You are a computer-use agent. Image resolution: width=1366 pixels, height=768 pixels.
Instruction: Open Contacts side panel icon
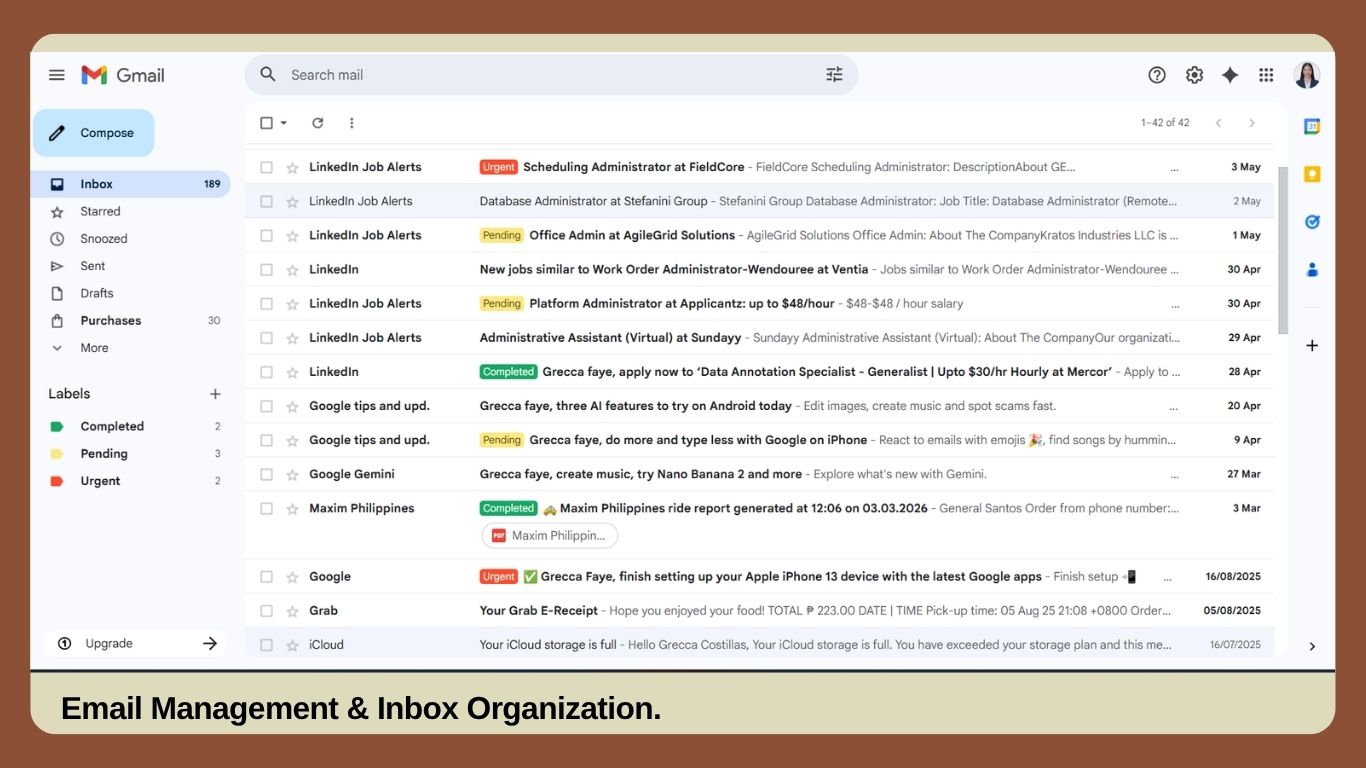[1312, 269]
